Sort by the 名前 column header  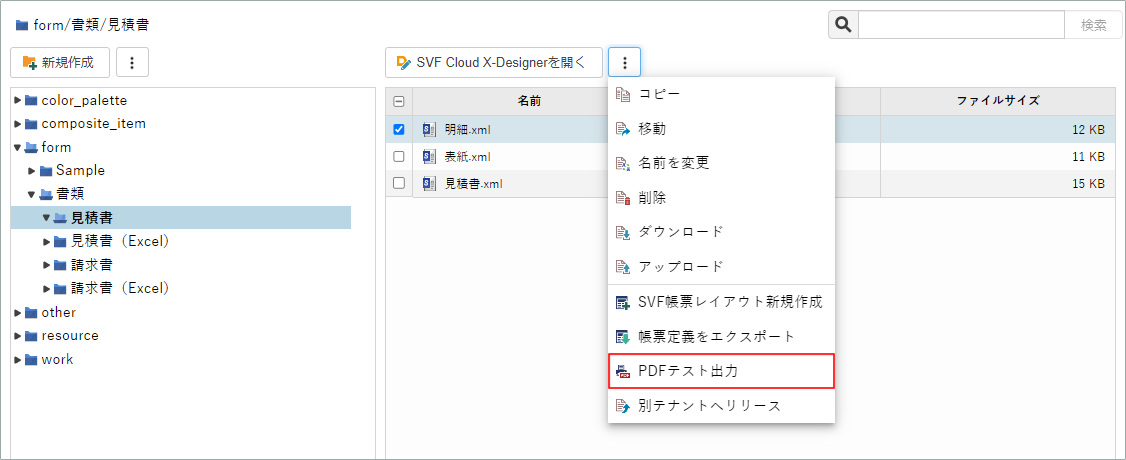529,101
